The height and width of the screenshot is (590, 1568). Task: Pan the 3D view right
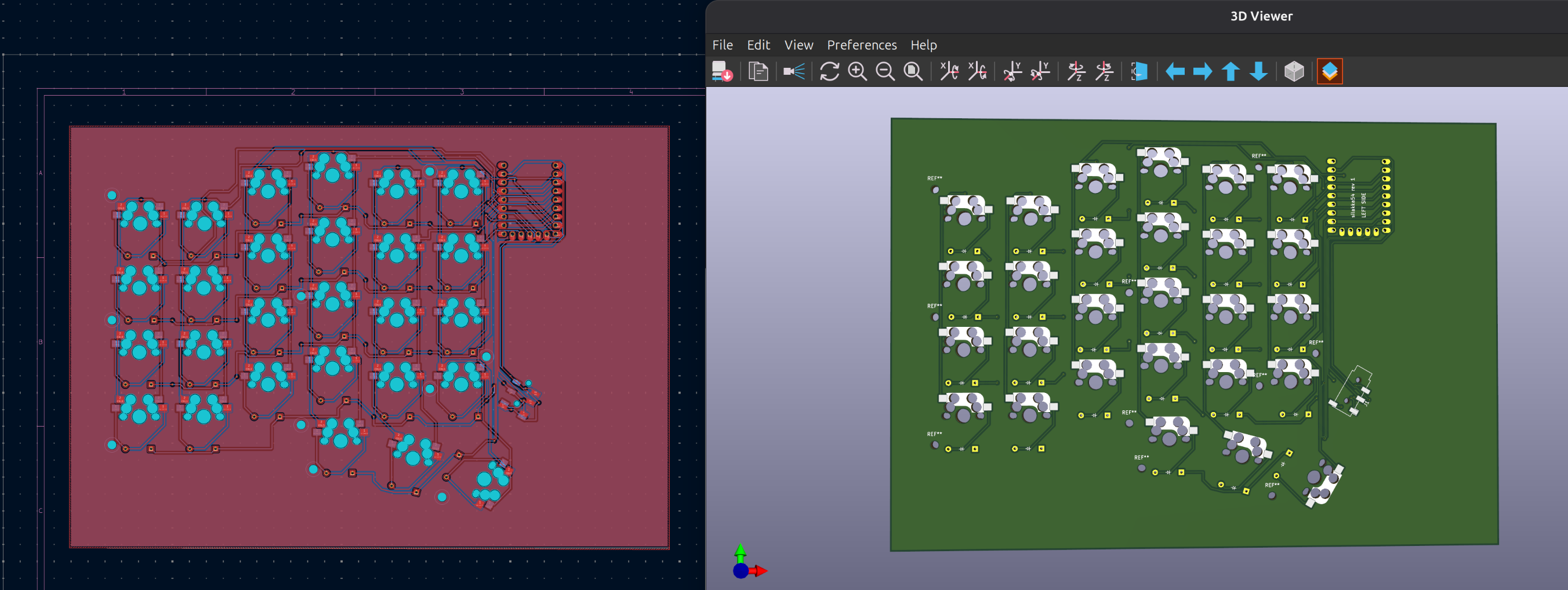pos(1203,72)
